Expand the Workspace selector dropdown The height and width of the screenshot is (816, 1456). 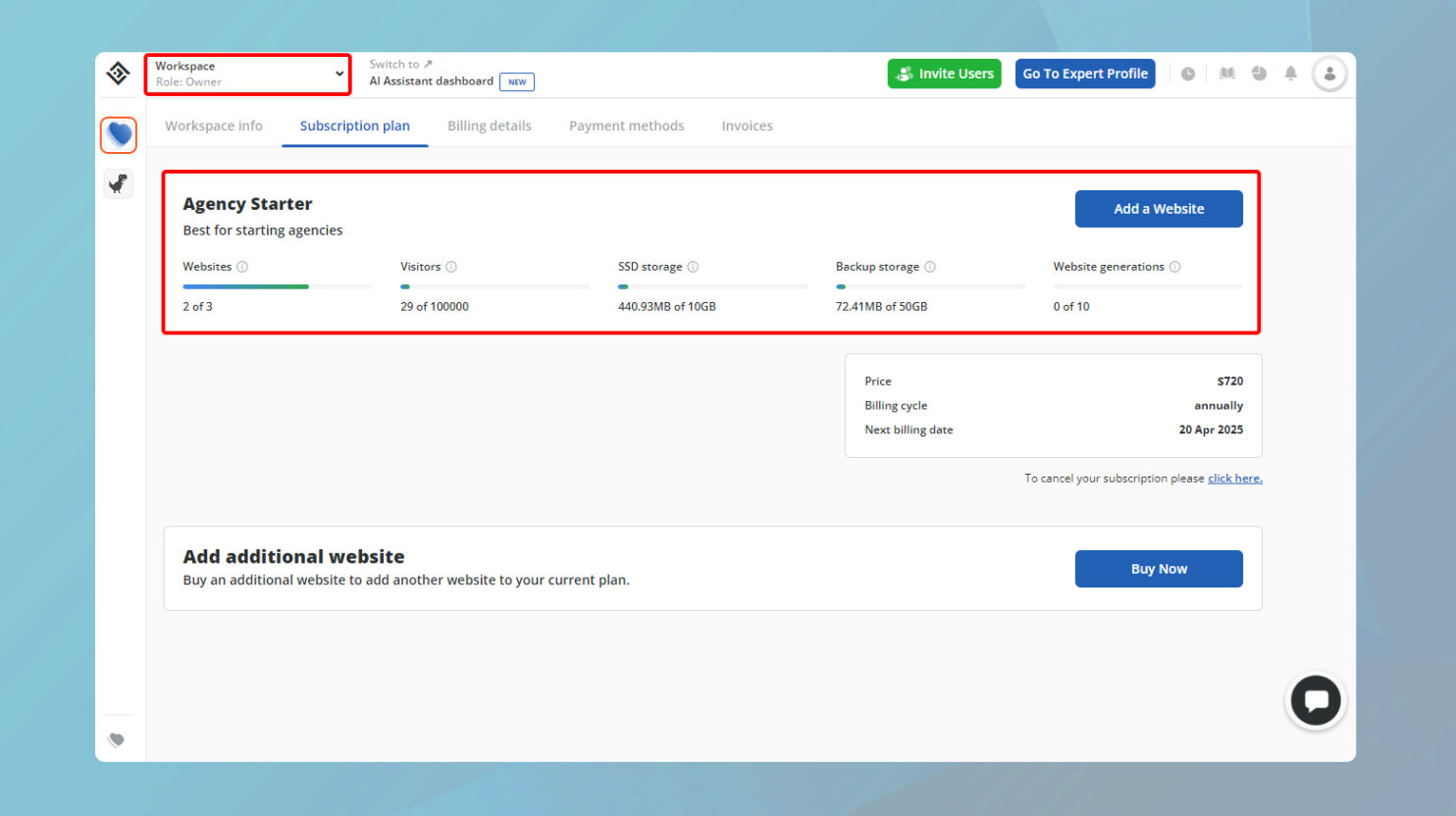pyautogui.click(x=338, y=74)
